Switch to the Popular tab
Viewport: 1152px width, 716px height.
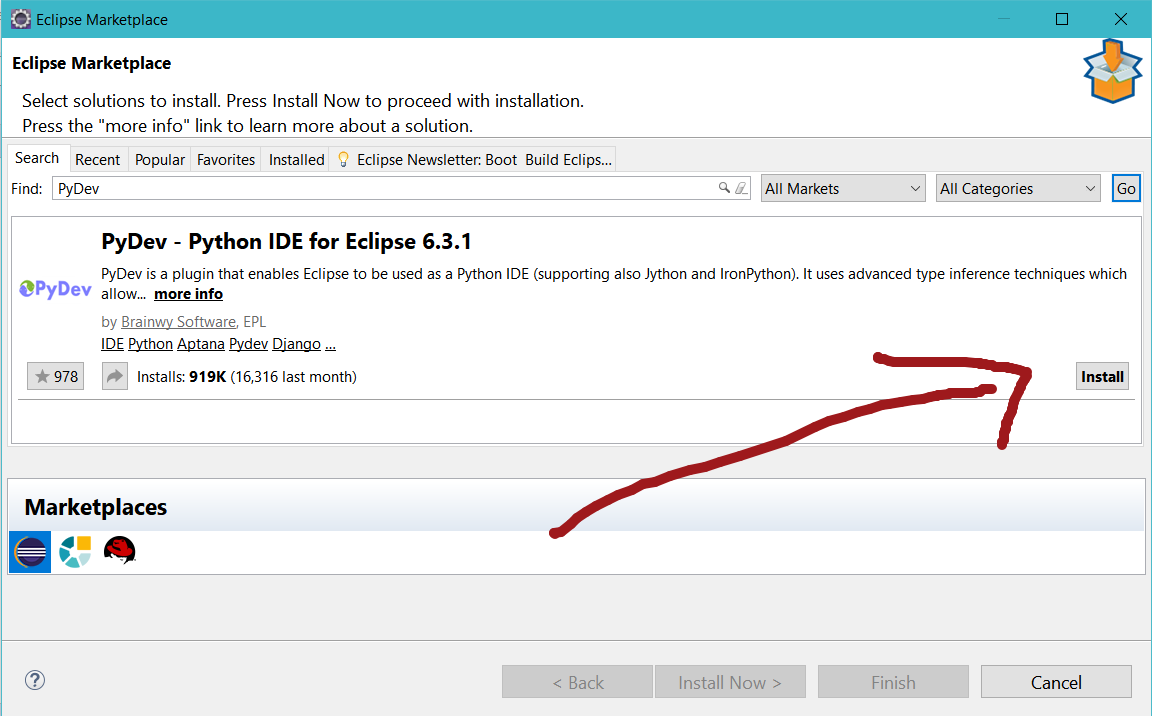pyautogui.click(x=160, y=159)
